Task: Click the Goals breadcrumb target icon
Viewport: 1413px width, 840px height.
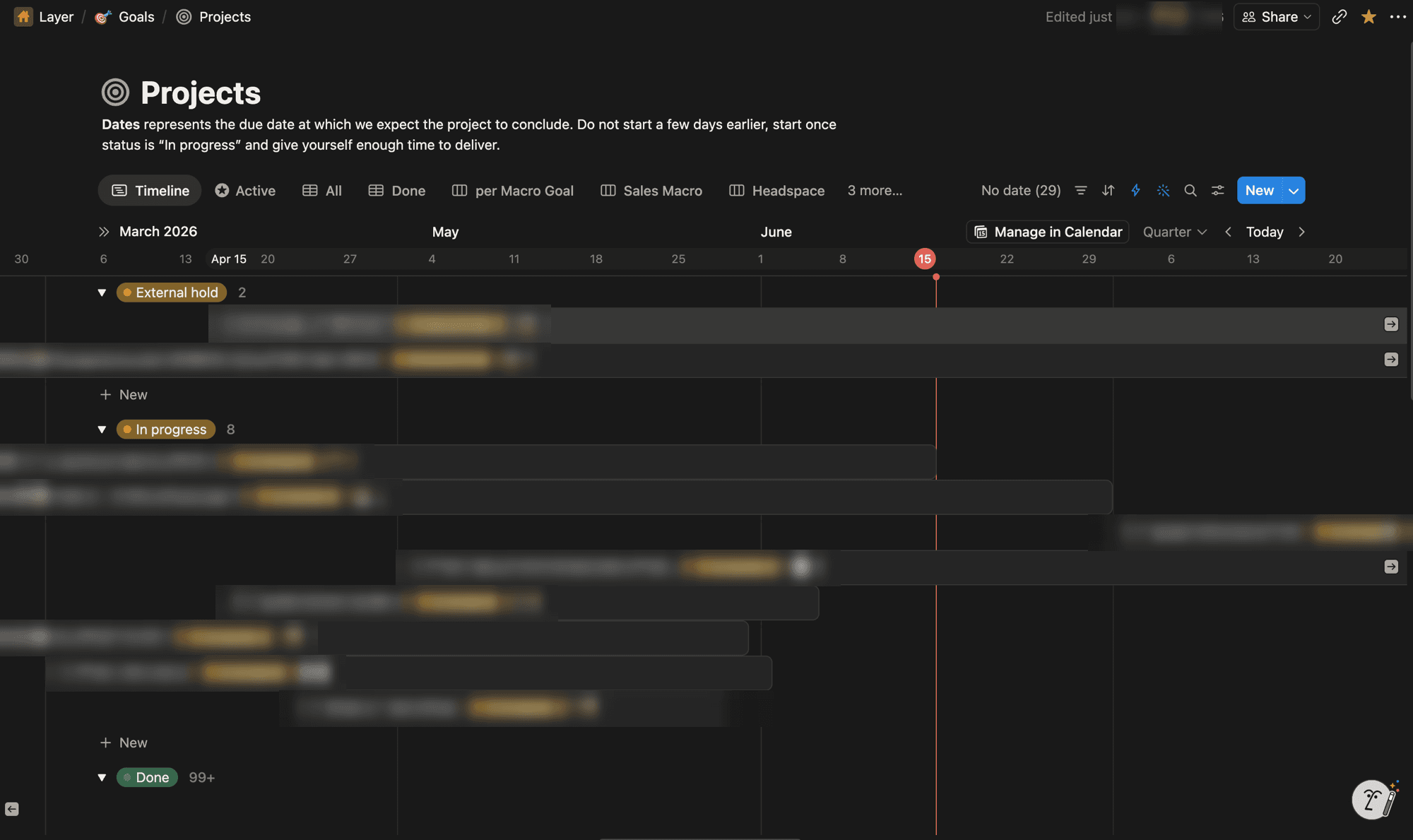Action: pos(103,17)
